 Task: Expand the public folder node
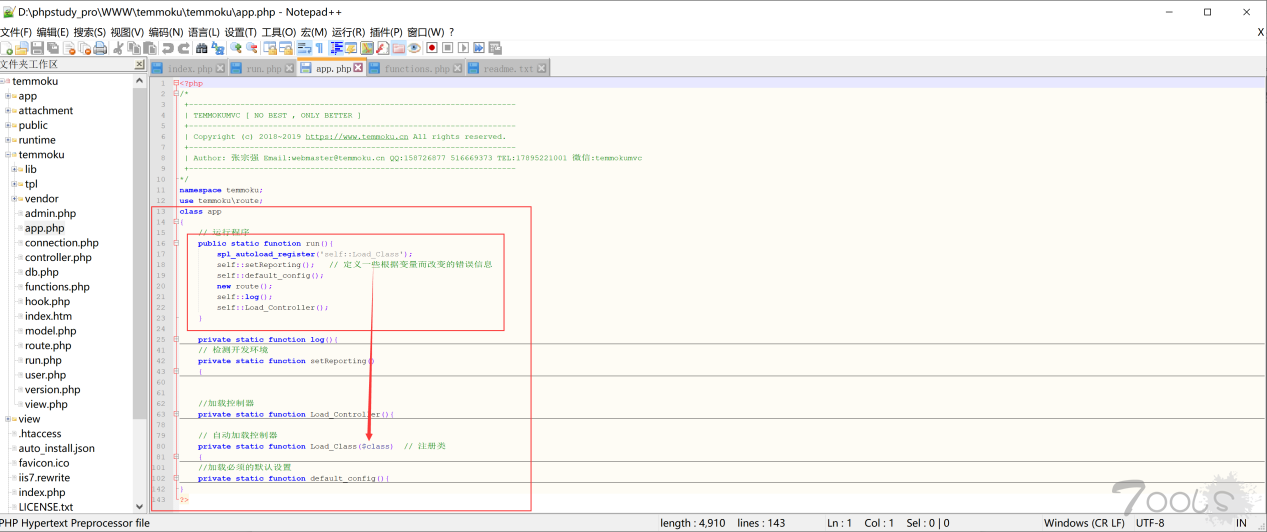[x=8, y=125]
